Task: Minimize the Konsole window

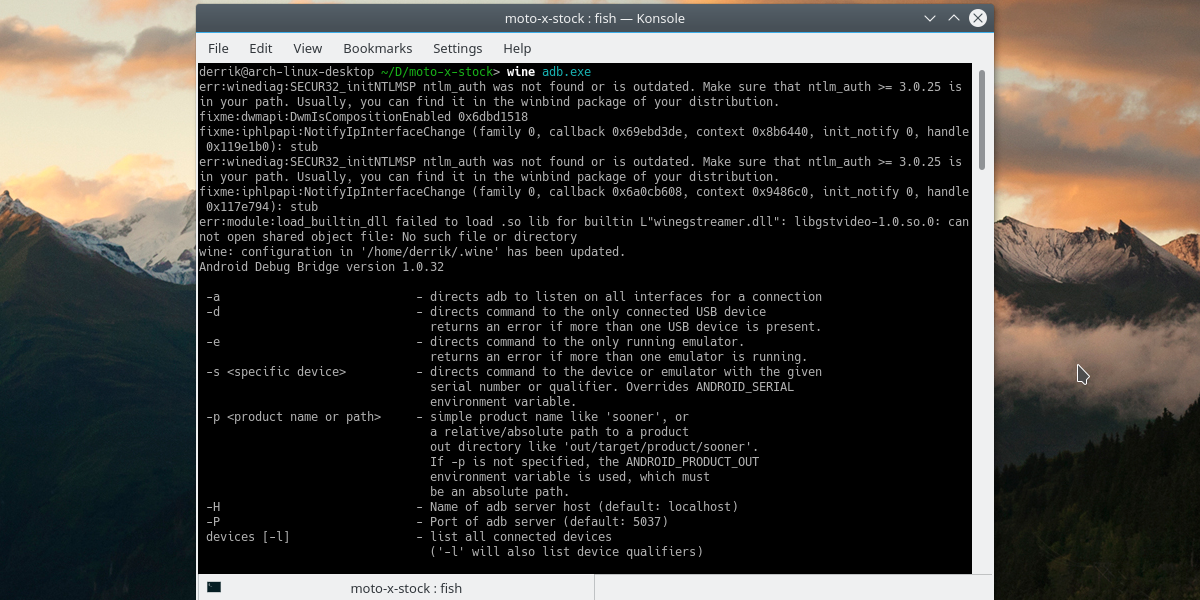Action: coord(928,18)
